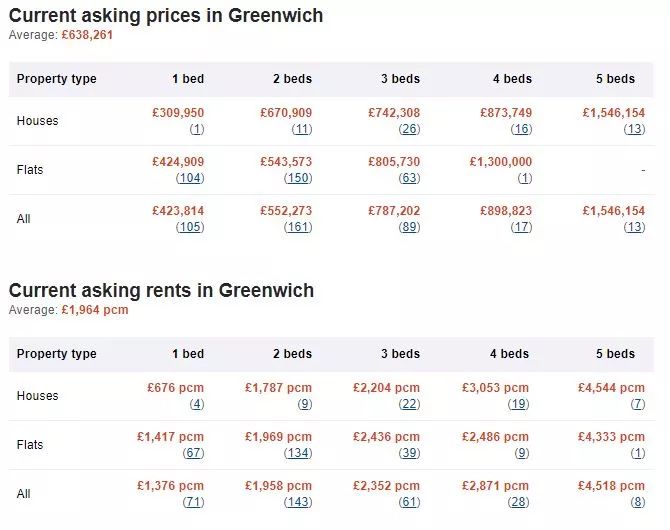View the 71 all one-bed rentals
The image size is (670, 530).
coord(193,502)
